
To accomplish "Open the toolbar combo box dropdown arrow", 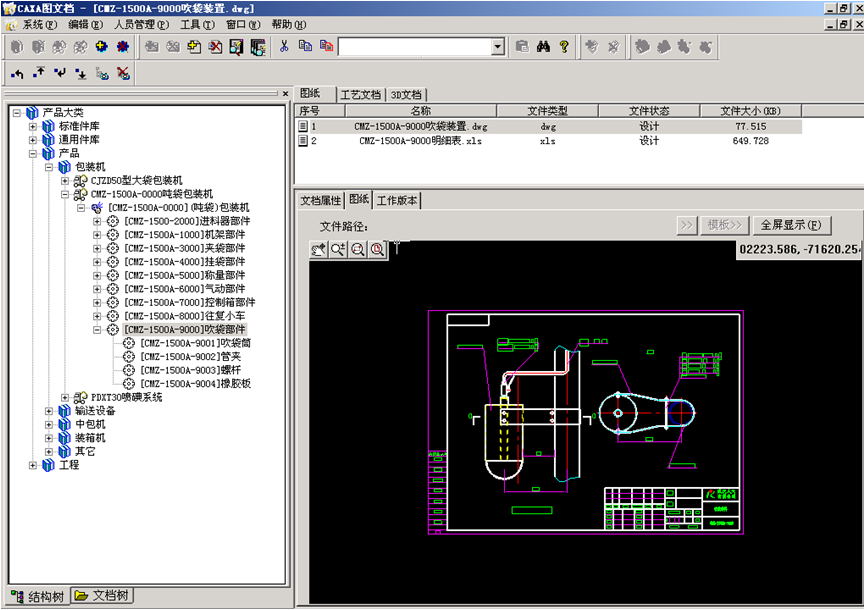I will pyautogui.click(x=497, y=47).
